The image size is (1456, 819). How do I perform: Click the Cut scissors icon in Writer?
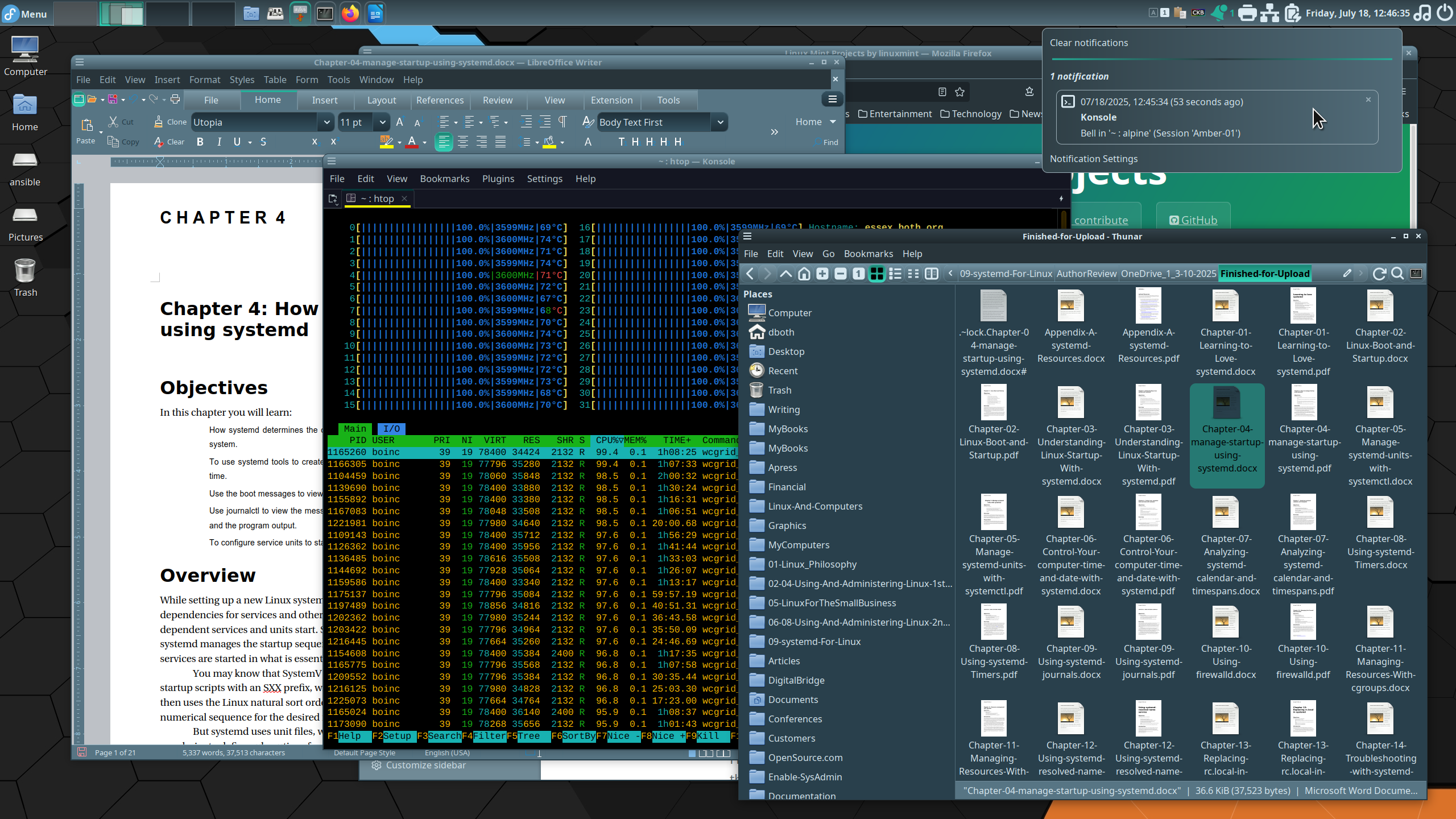[x=113, y=122]
